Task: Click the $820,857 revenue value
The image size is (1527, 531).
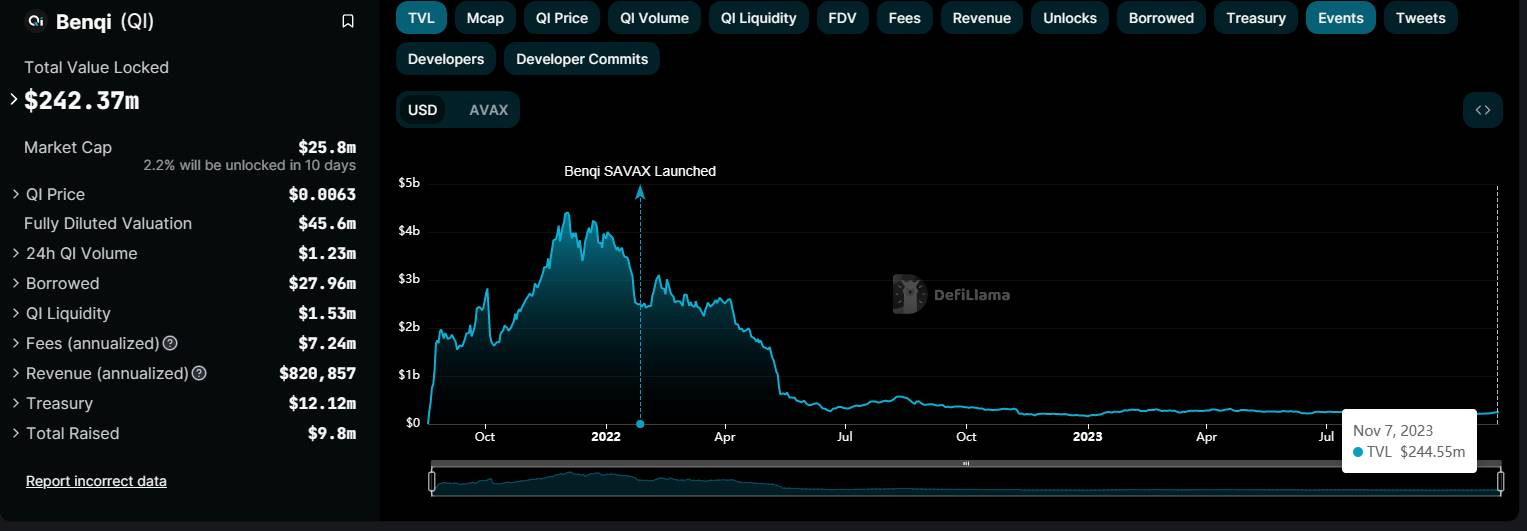Action: (x=317, y=373)
